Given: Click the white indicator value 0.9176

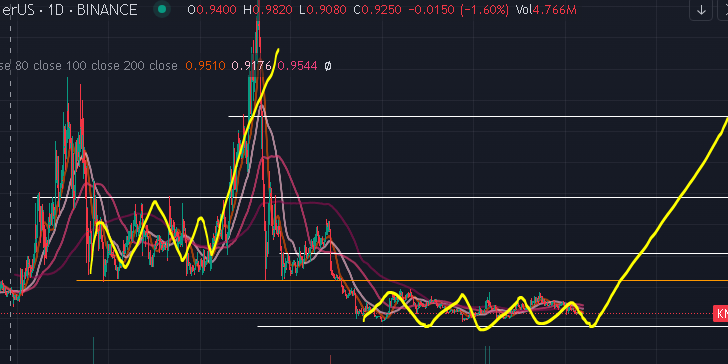Looking at the screenshot, I should pos(251,66).
